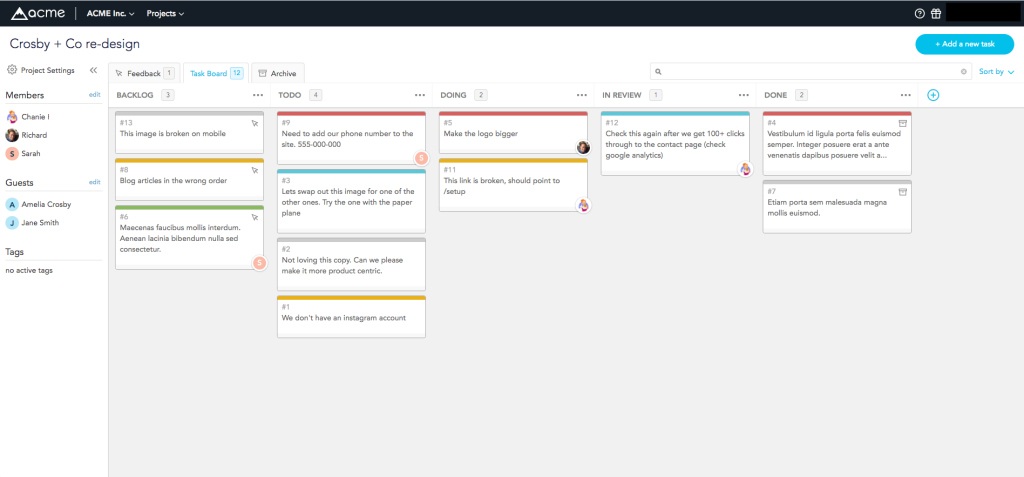Click the BACKLOG count badge 3
Screen dimensions: 1024x477
168,95
